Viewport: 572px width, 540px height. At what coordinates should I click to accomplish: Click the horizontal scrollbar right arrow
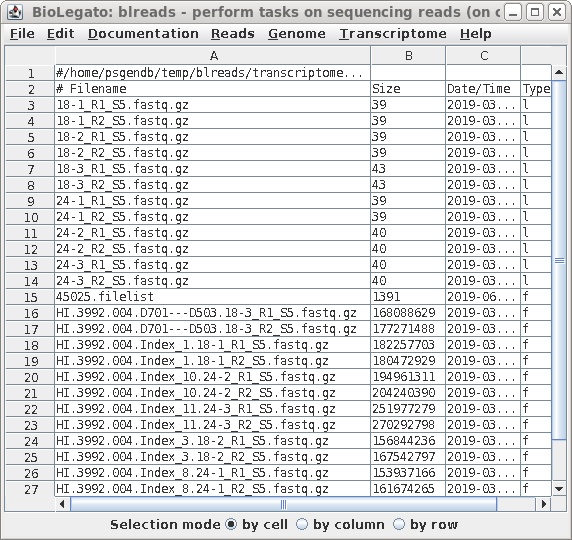click(544, 504)
